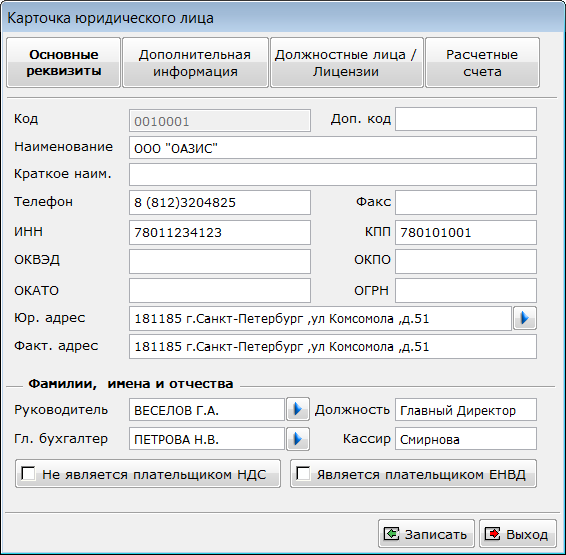
Task: Switch to the Дополнительная информация tab
Action: click(x=195, y=62)
